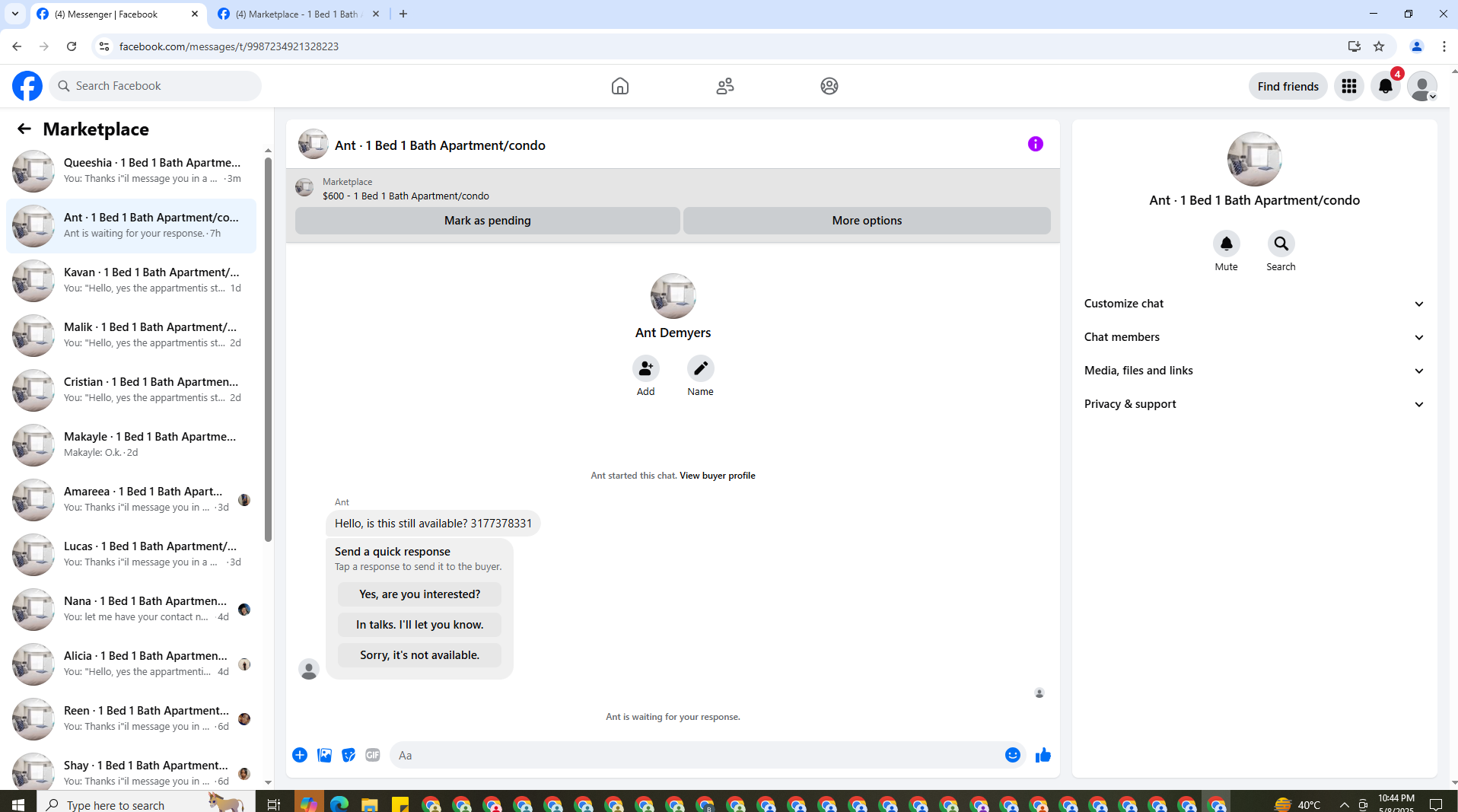Reload the page in the browser

[72, 46]
